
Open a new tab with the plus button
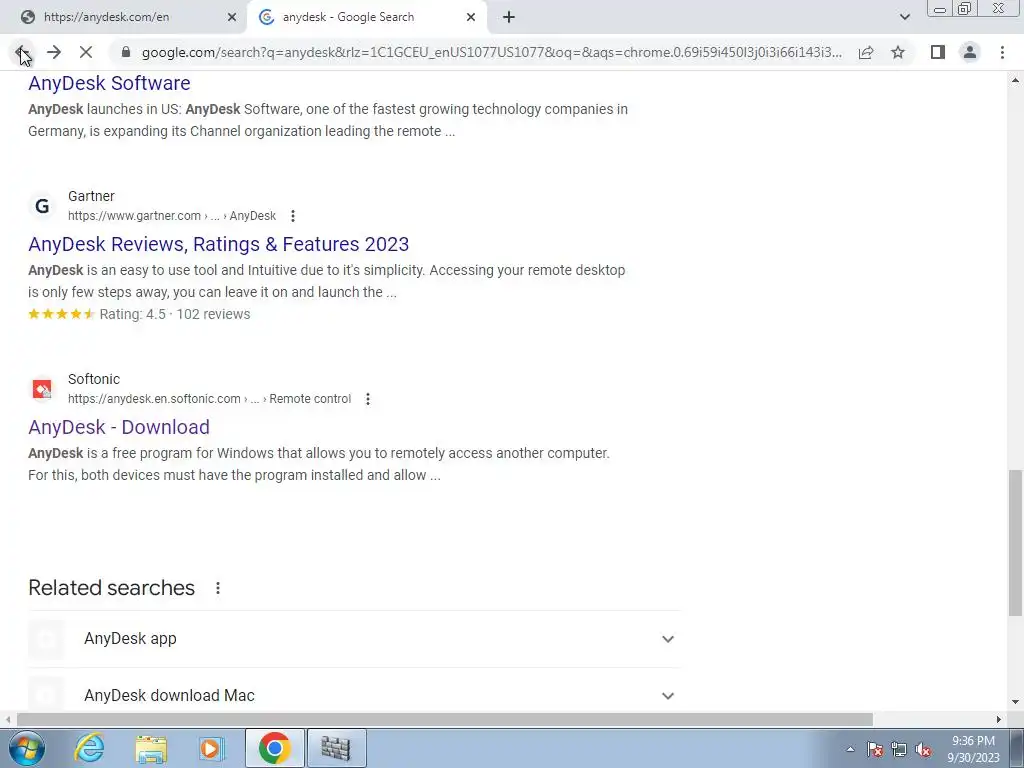pyautogui.click(x=509, y=17)
